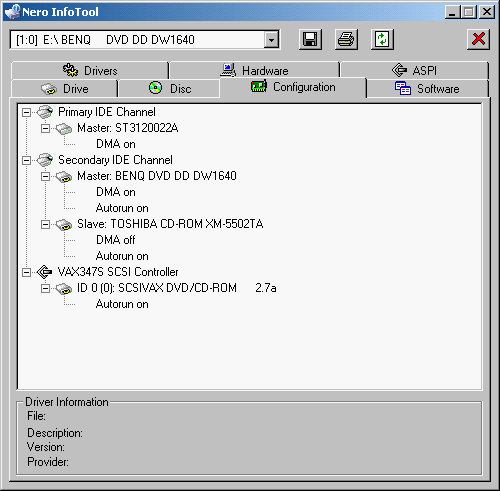Click the File: label in Driver Information
Image resolution: width=500 pixels, height=491 pixels.
point(37,416)
